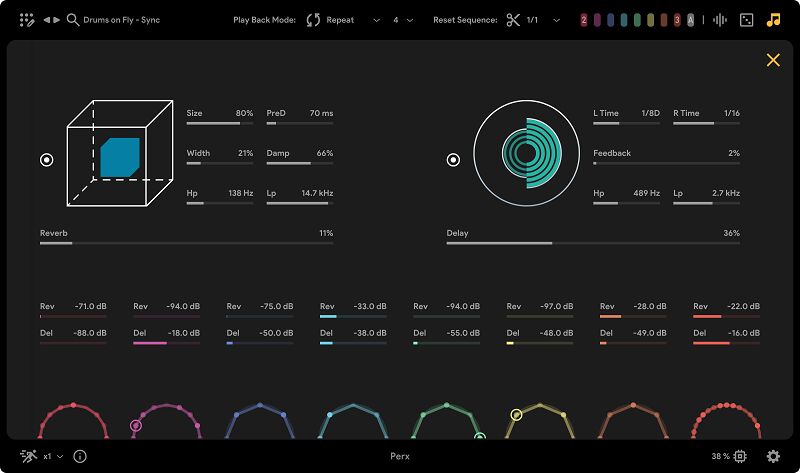Click the orange music note icon

coord(773,19)
